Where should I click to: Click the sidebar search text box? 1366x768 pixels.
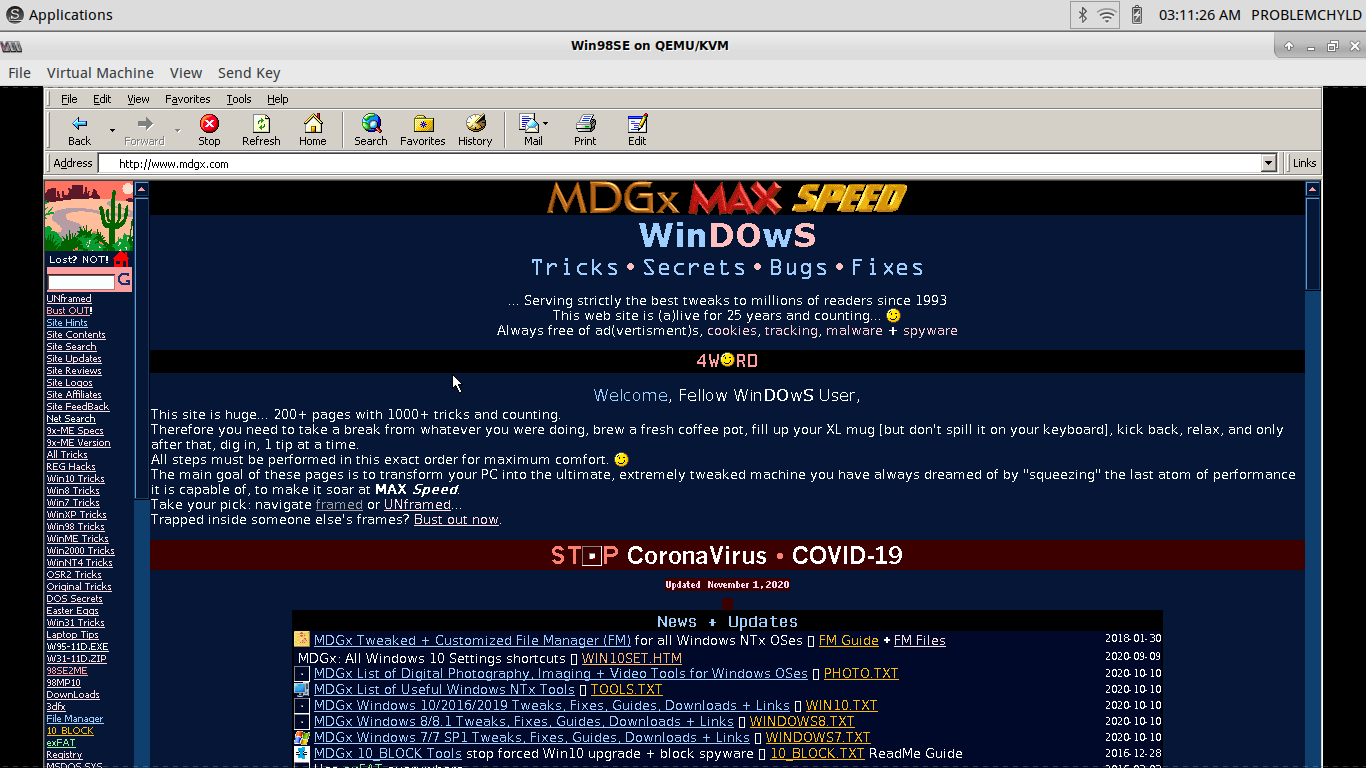pos(81,283)
